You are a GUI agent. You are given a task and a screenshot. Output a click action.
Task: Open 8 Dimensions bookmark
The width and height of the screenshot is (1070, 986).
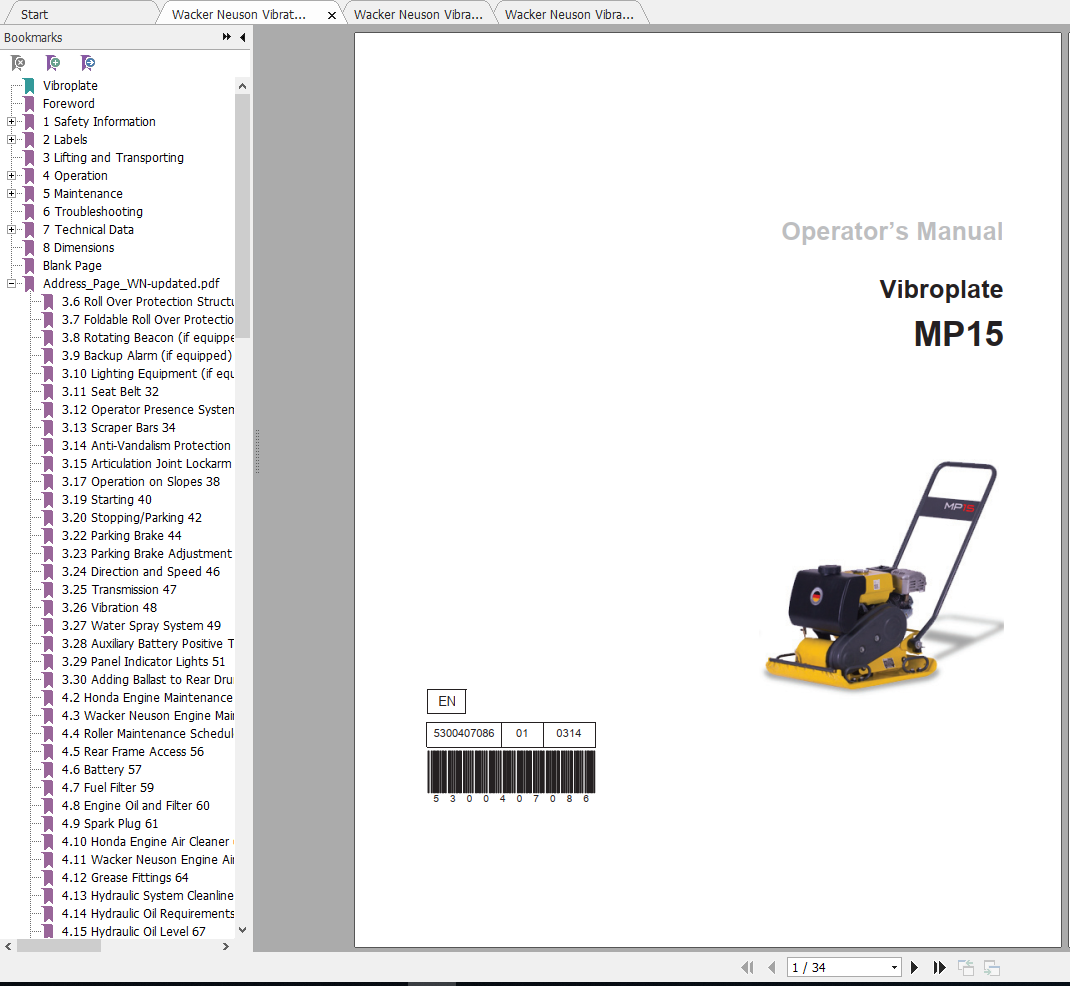pos(78,248)
